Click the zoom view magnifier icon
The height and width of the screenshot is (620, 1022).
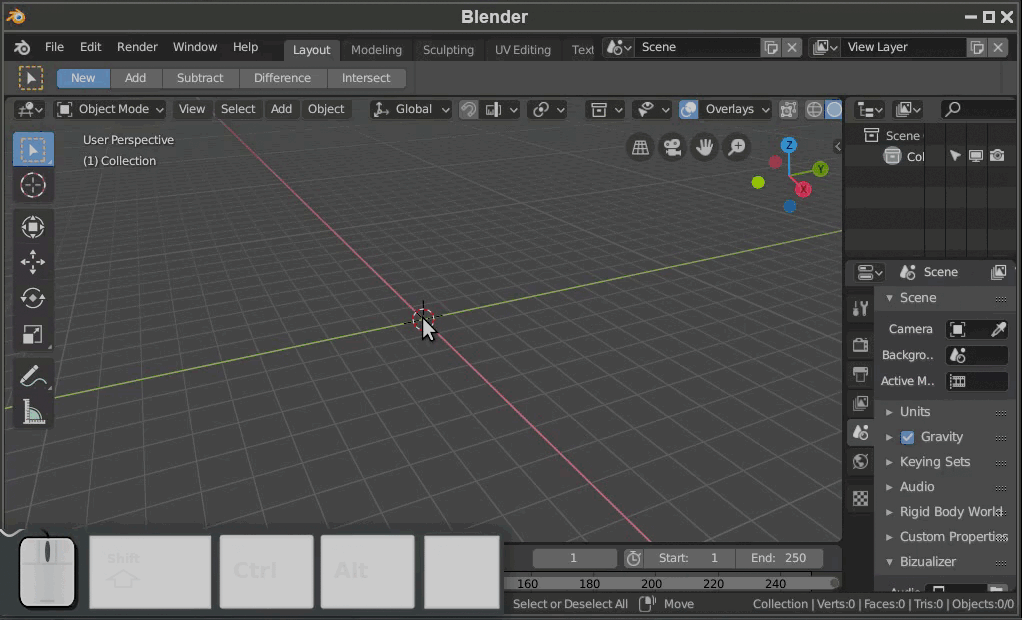pyautogui.click(x=737, y=147)
